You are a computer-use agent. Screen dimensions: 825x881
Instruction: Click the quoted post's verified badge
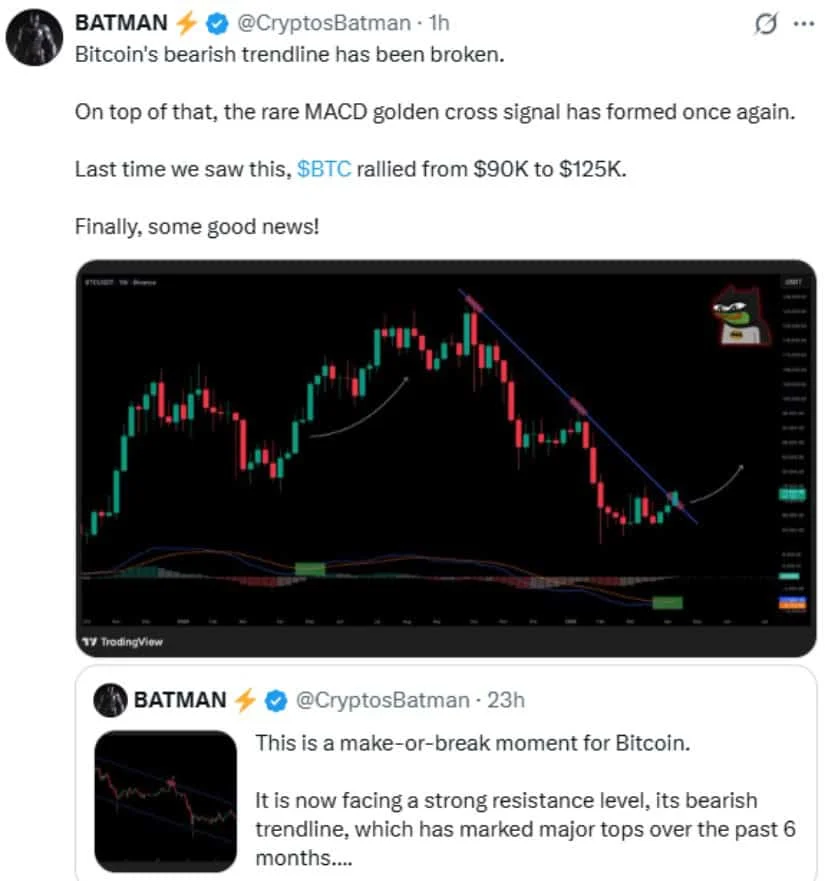pyautogui.click(x=276, y=700)
